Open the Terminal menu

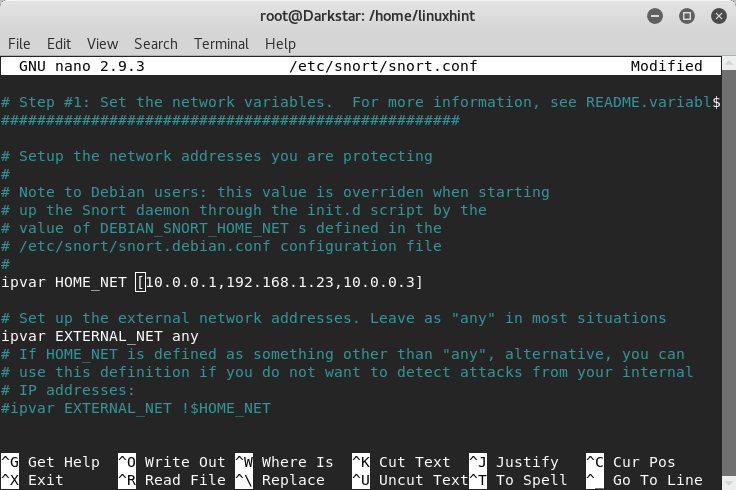[x=221, y=44]
